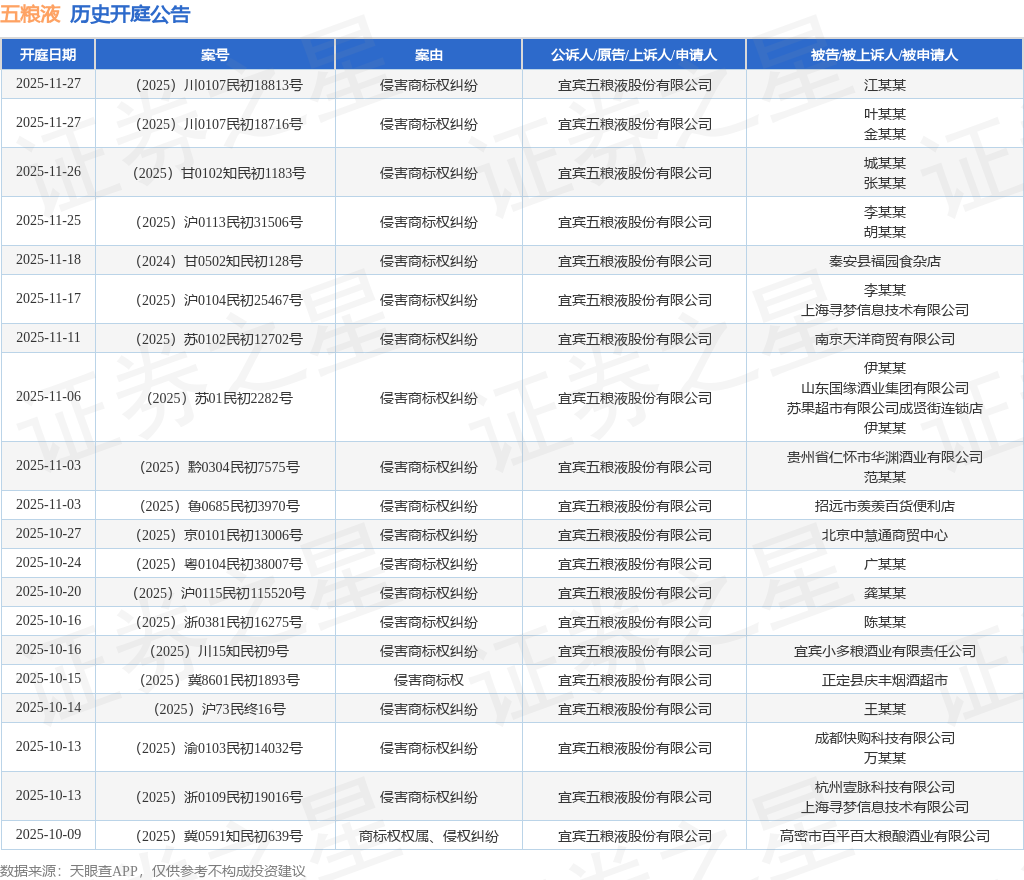
Task: Click case number (2025)渝0103民初14032号
Action: pyautogui.click(x=219, y=748)
